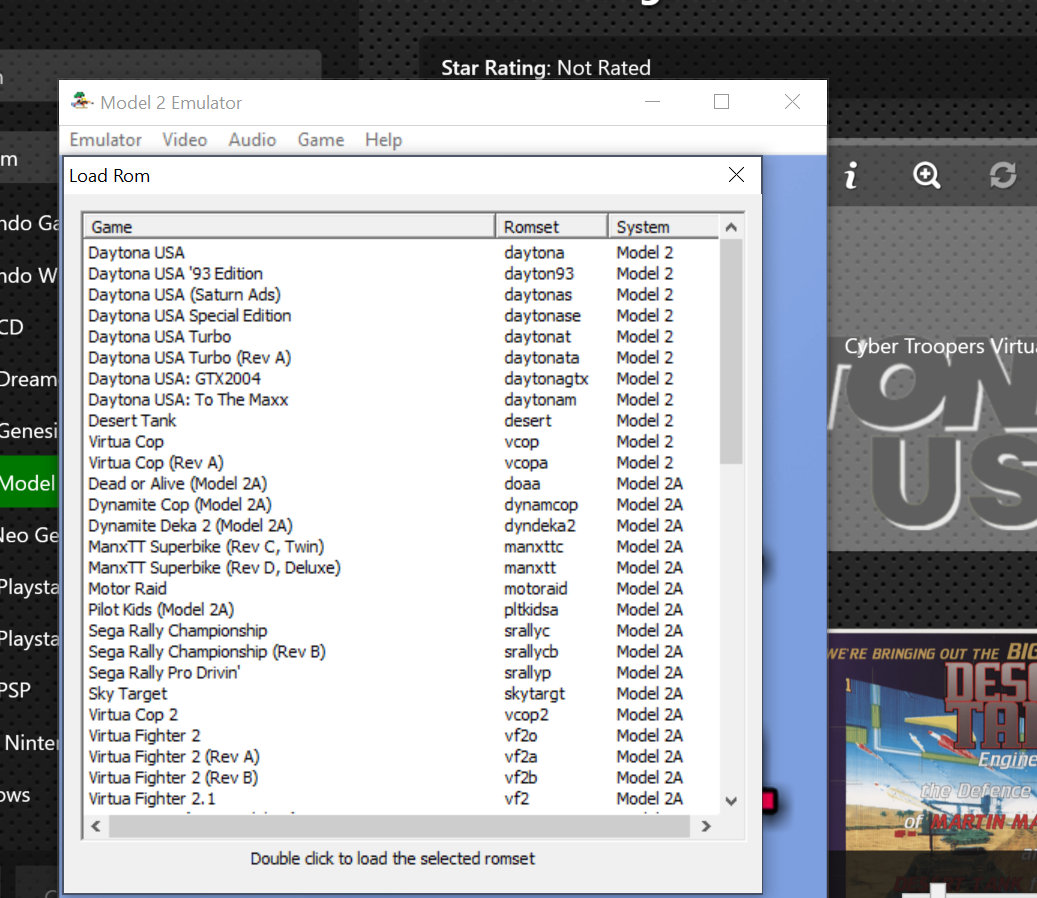Image resolution: width=1037 pixels, height=898 pixels.
Task: Select 'Daytona USA (Saturn Ads)' row
Action: point(401,295)
